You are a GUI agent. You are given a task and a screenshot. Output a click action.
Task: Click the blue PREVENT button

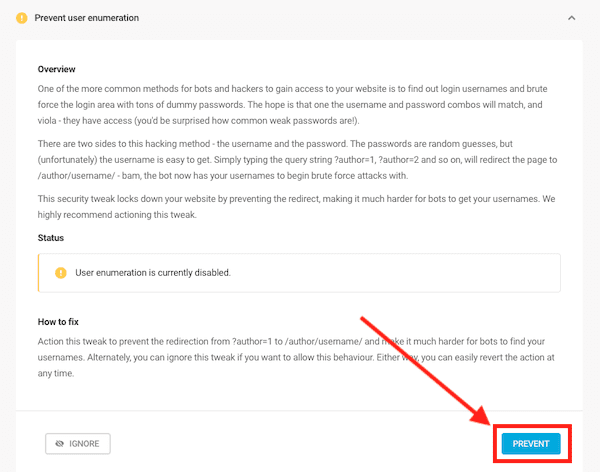[x=531, y=444]
